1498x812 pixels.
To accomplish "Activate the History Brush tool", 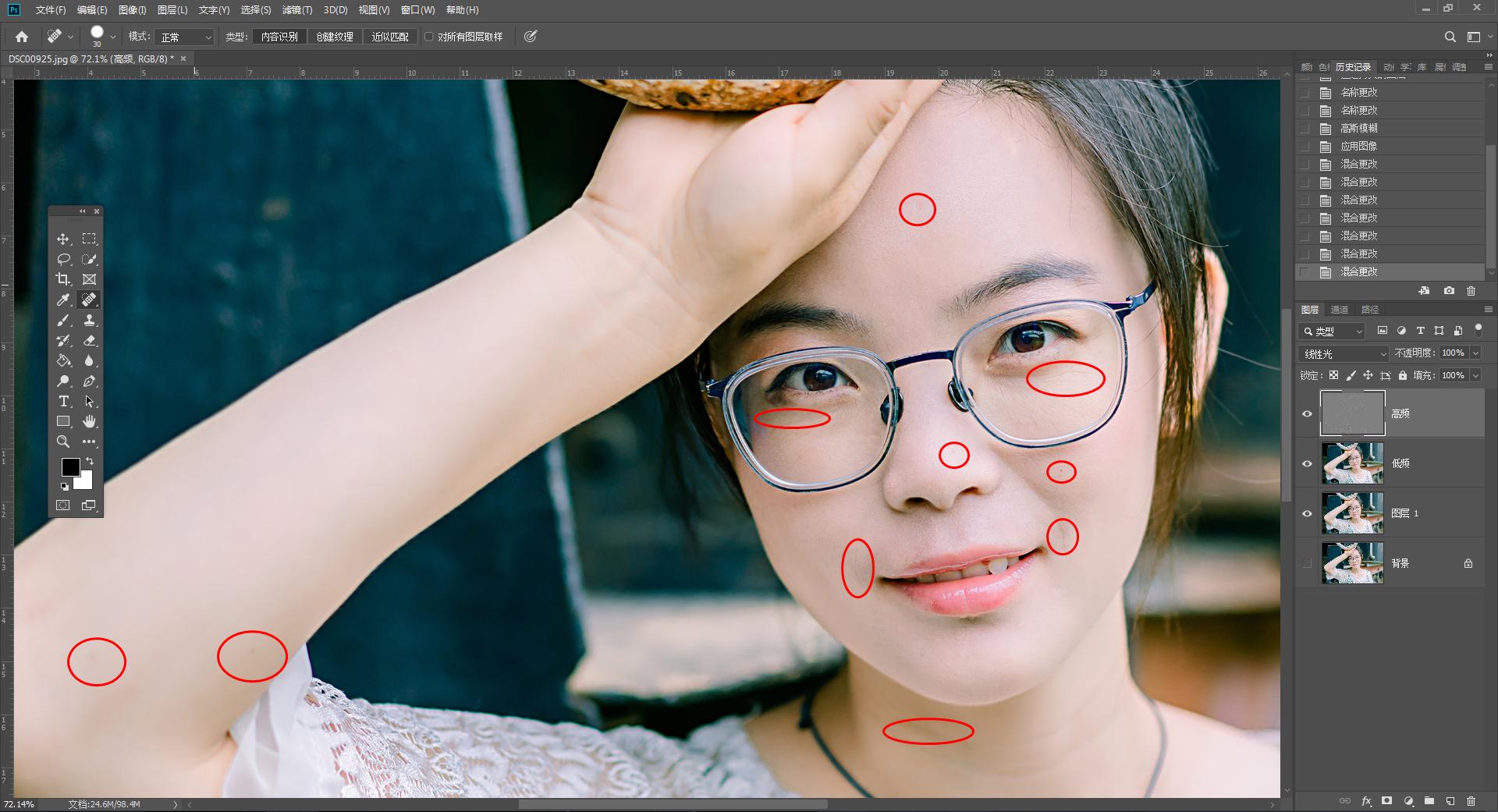I will click(63, 340).
